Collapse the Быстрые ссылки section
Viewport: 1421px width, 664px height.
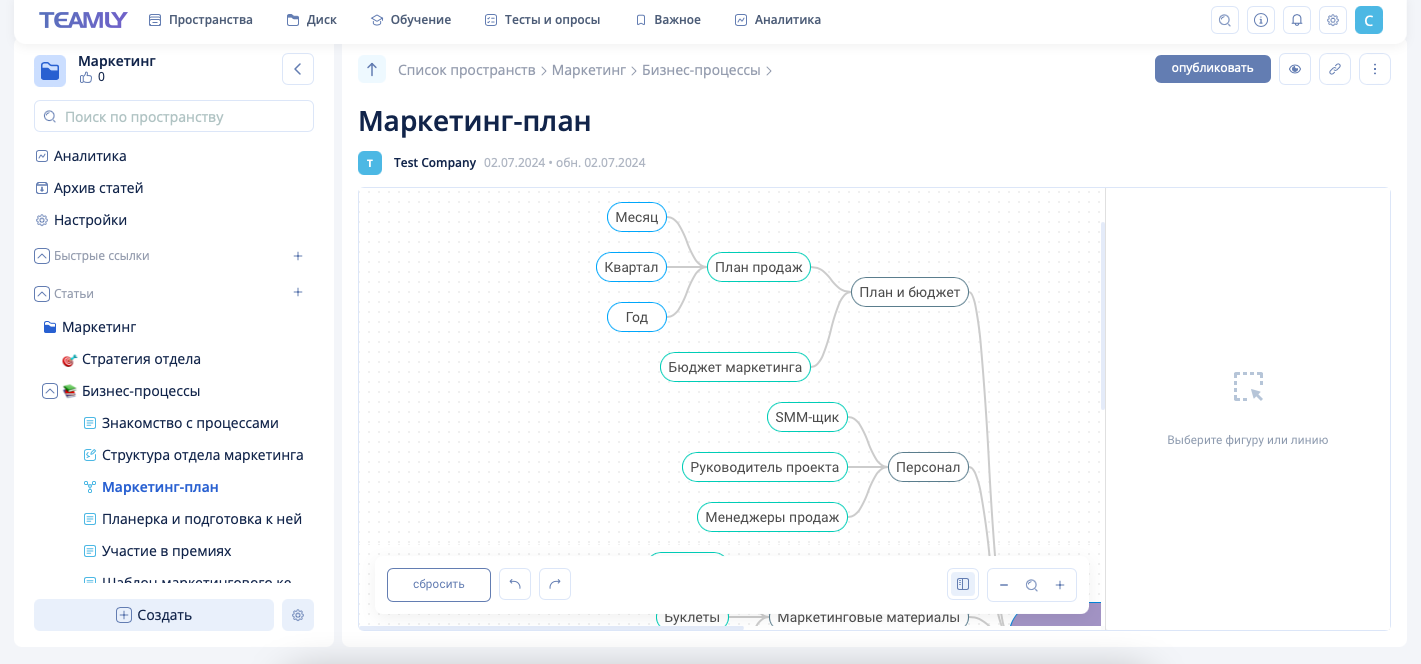[42, 256]
